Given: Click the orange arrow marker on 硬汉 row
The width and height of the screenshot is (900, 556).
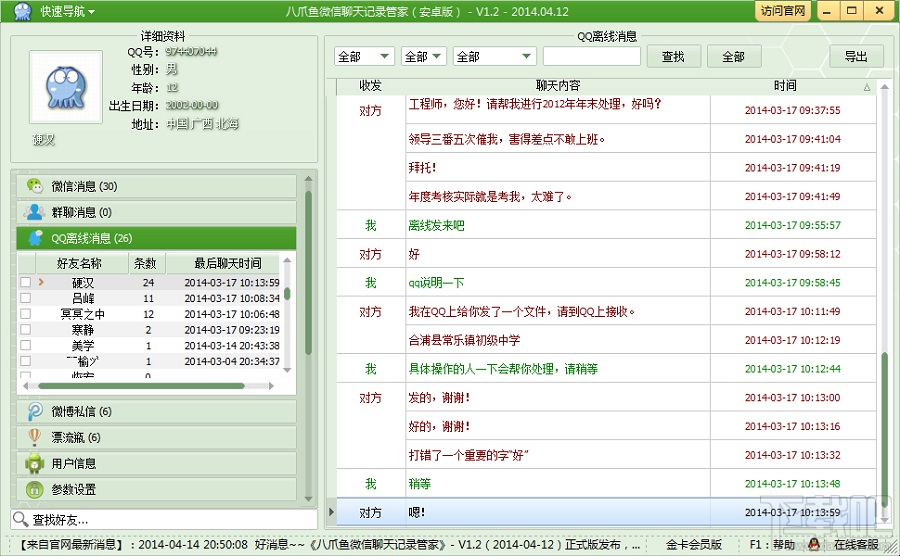Looking at the screenshot, I should pos(41,282).
